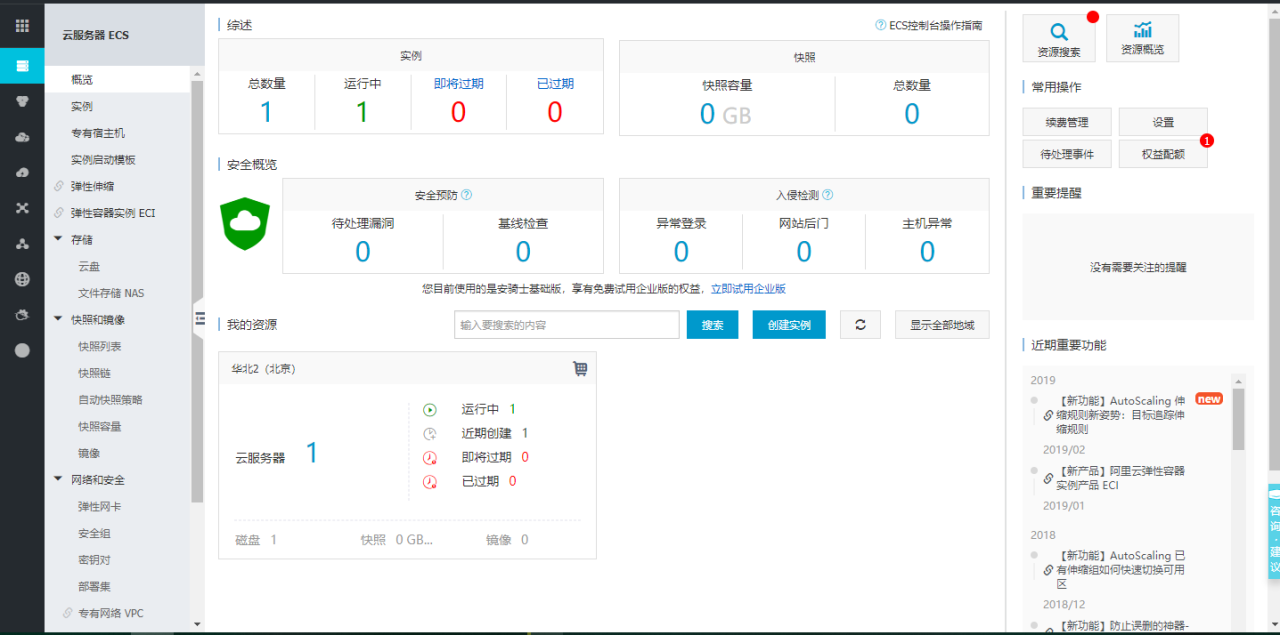
Task: Click the refresh icon button
Action: tap(860, 325)
